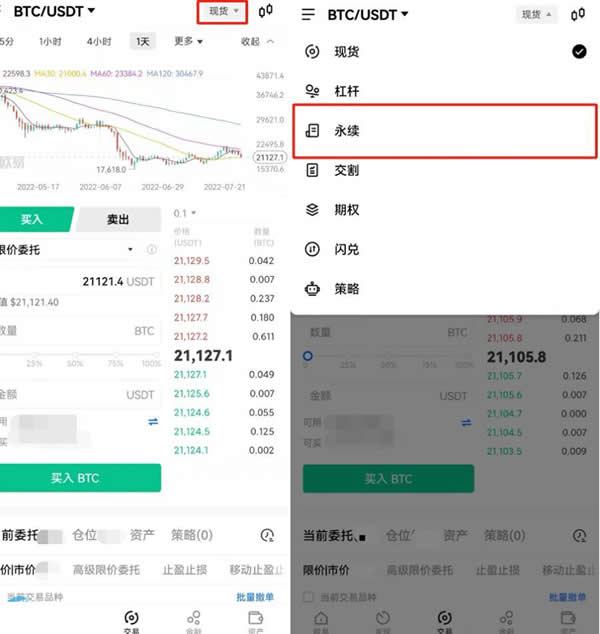Choose 永续 perpetual contract option
Viewport: 600px width, 634px height.
tap(445, 131)
